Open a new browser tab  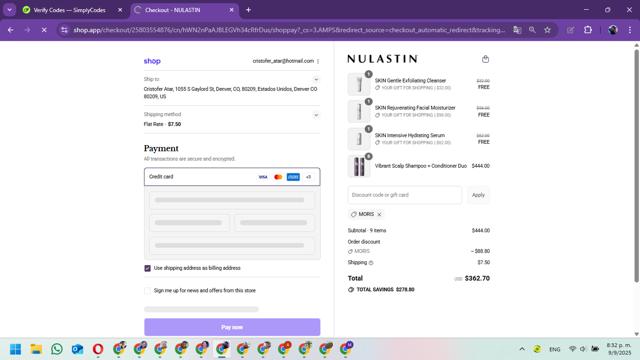[x=248, y=10]
